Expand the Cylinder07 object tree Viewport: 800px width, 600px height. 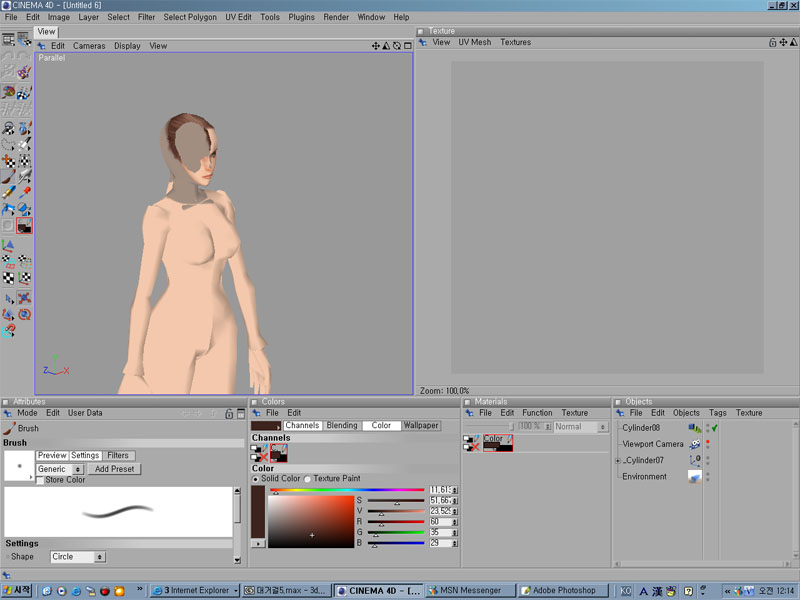618,460
